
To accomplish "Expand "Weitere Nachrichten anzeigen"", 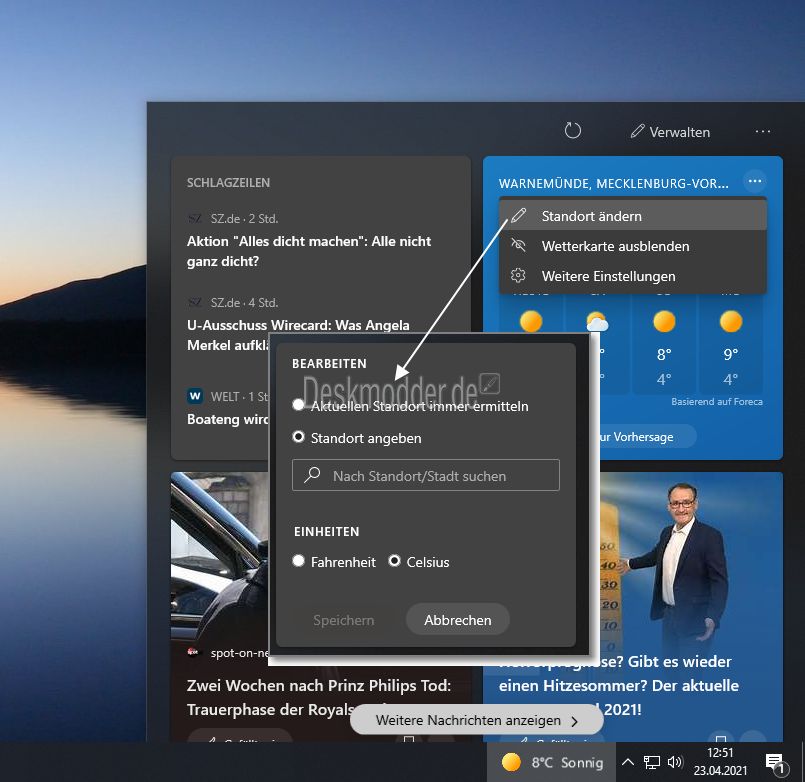I will click(x=476, y=720).
